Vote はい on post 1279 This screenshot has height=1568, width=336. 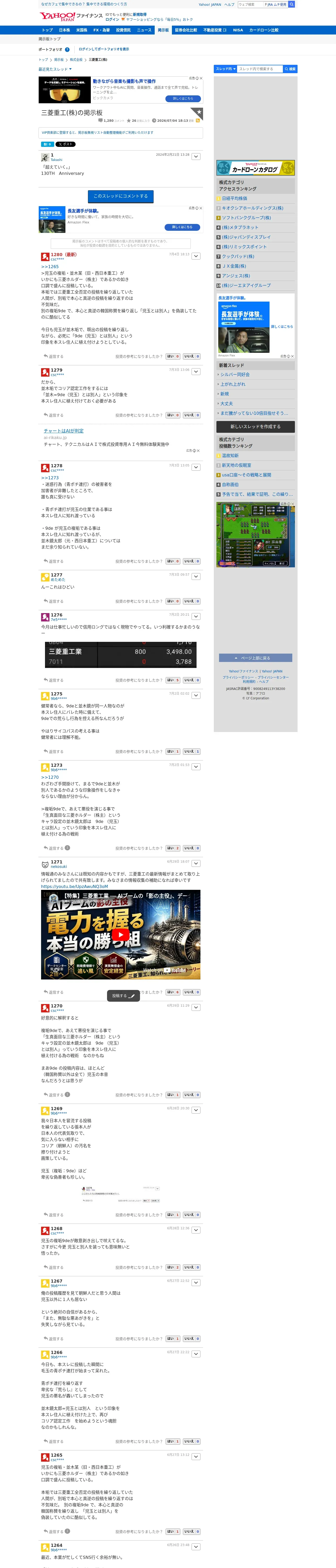[173, 415]
